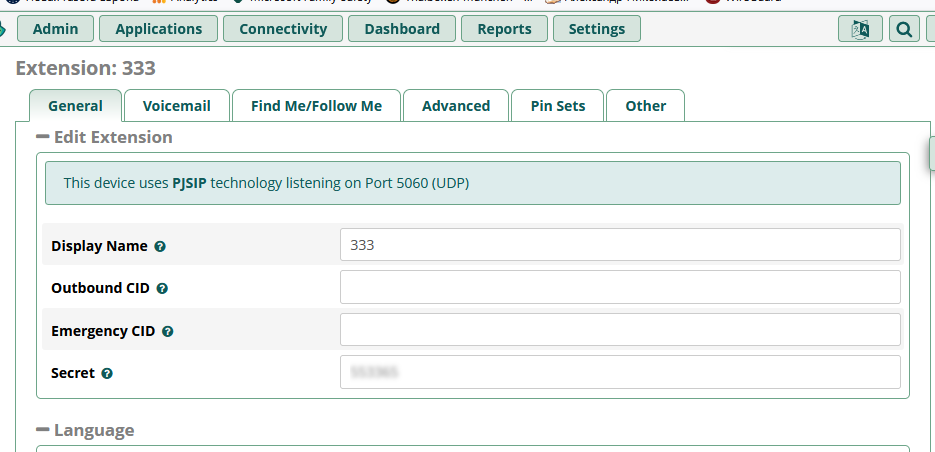This screenshot has width=935, height=452.
Task: Open the Reports menu
Action: 504,29
